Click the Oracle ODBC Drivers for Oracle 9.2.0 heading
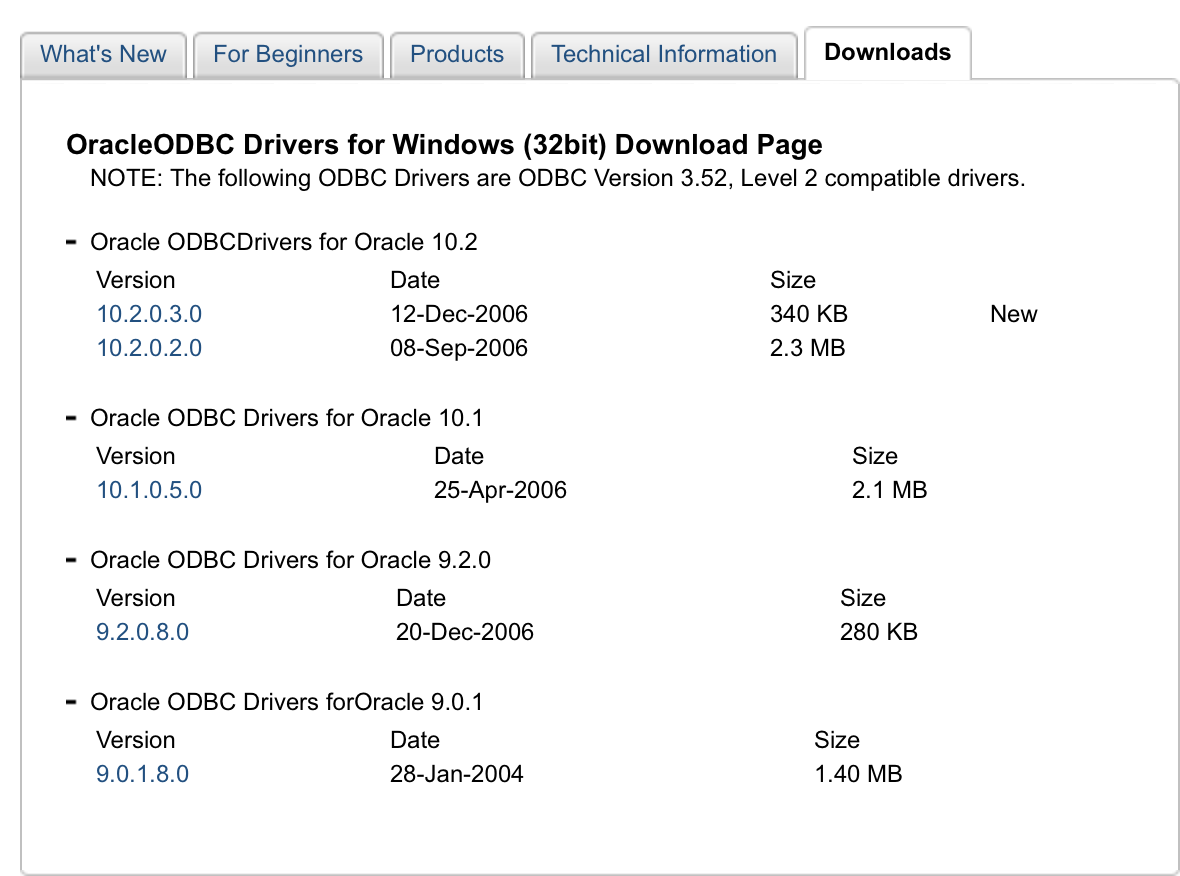 point(290,560)
